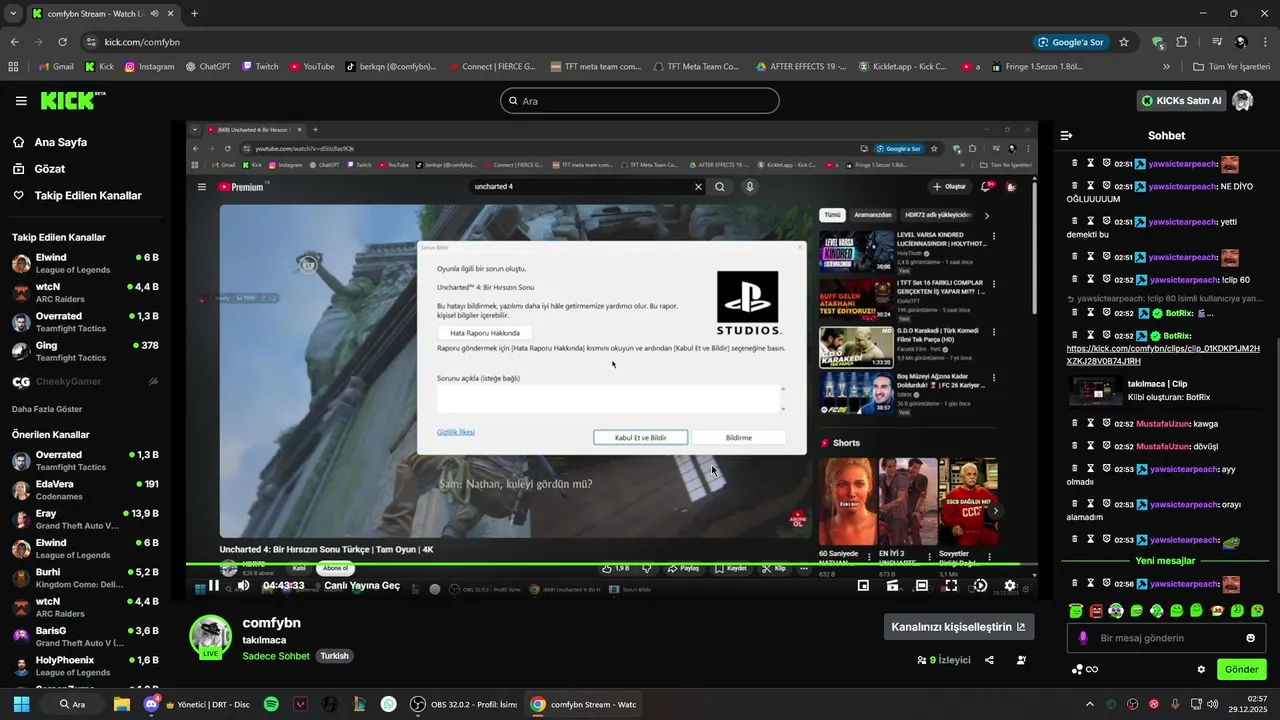The height and width of the screenshot is (720, 1280).
Task: Open the clip link posted by BotRix
Action: [1163, 354]
